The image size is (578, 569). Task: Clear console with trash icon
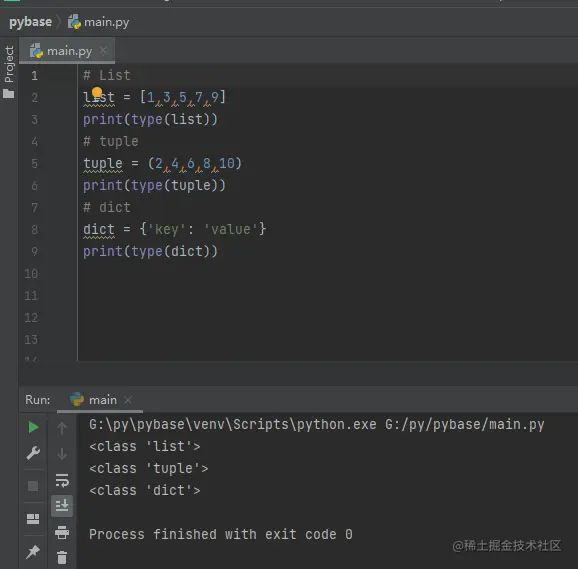62,558
